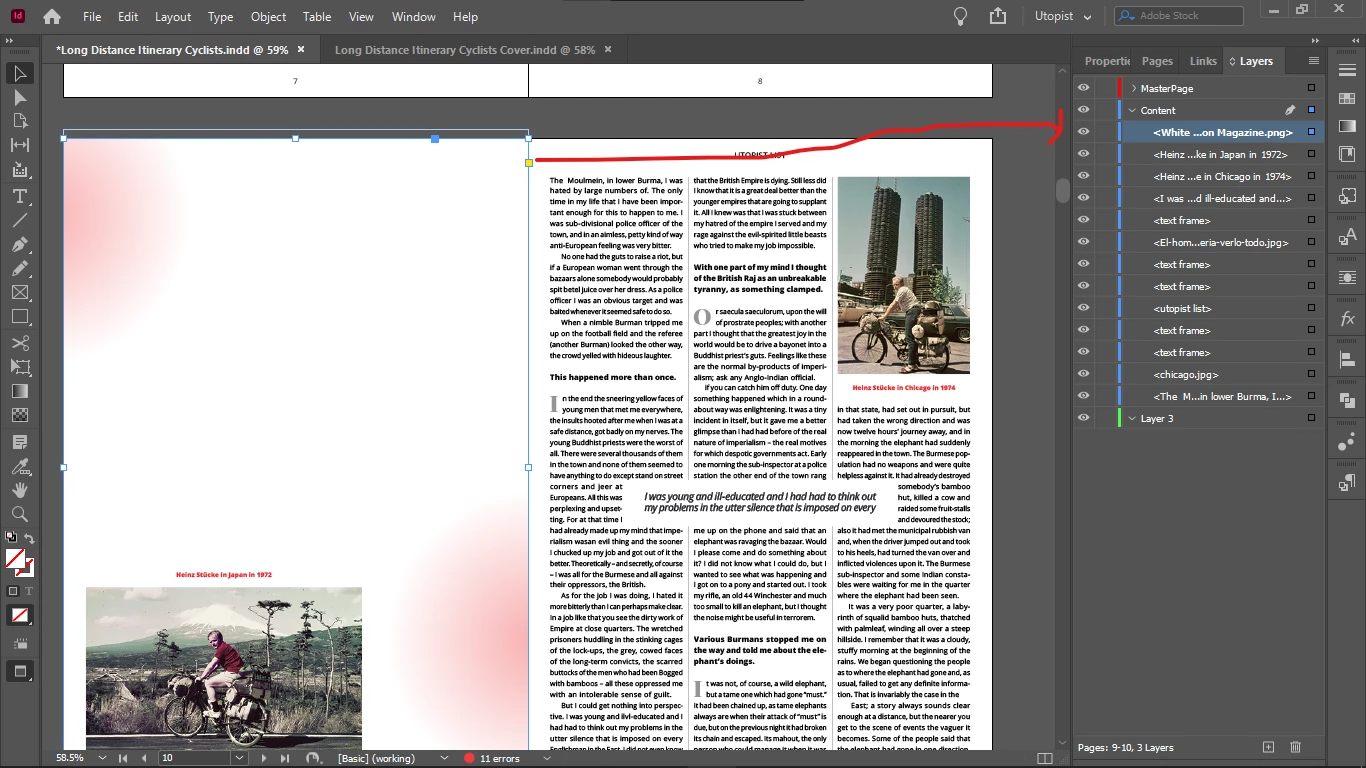This screenshot has height=768, width=1366.
Task: Select the Scissors tool
Action: [x=19, y=344]
